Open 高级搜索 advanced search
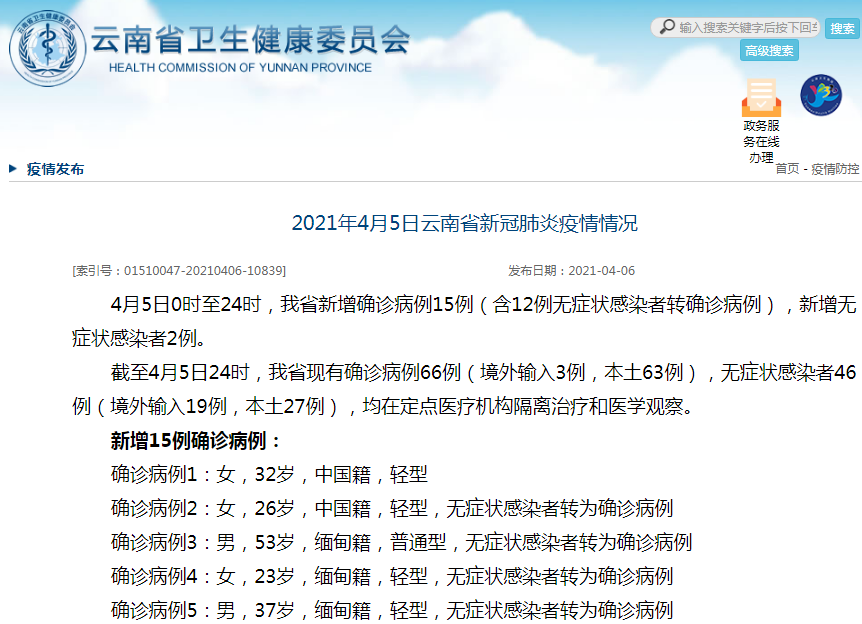The width and height of the screenshot is (862, 624). point(769,51)
